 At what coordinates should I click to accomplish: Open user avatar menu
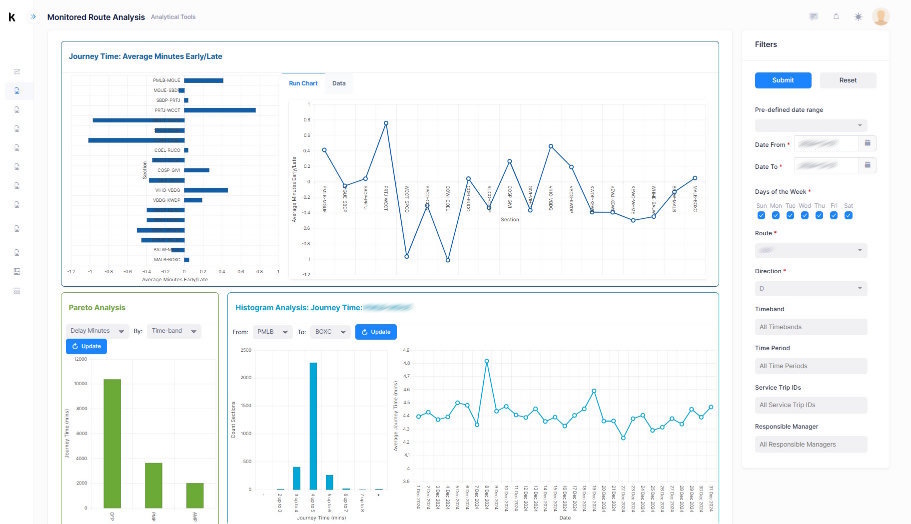click(x=880, y=16)
